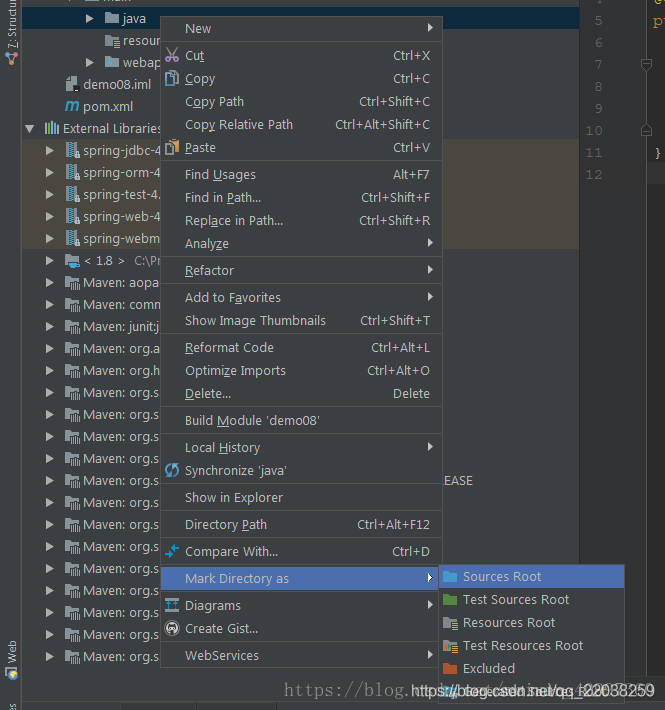Select spring-test library row
Image resolution: width=665 pixels, height=710 pixels.
tap(91, 194)
